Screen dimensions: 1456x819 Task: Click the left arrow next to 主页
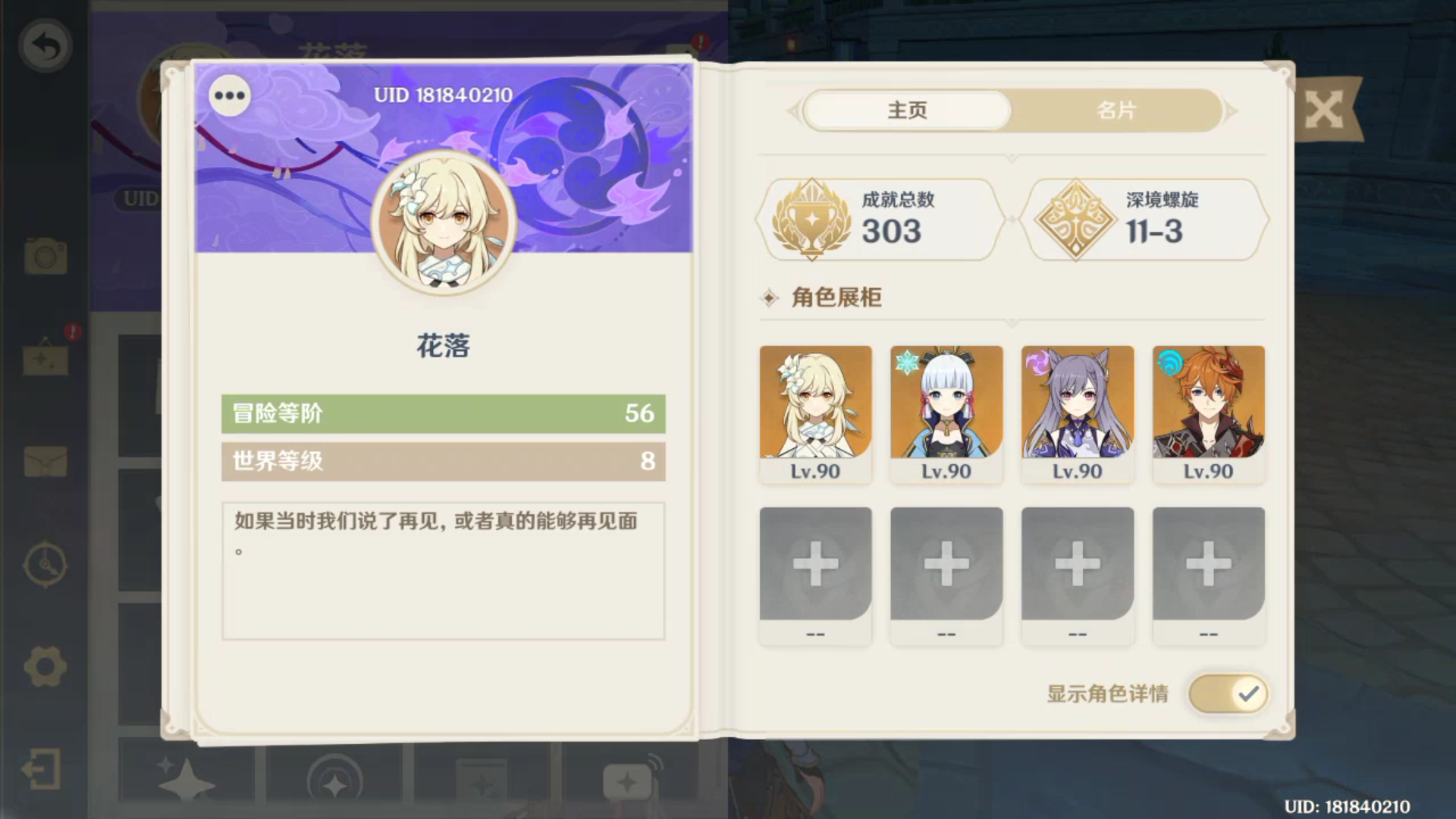793,111
